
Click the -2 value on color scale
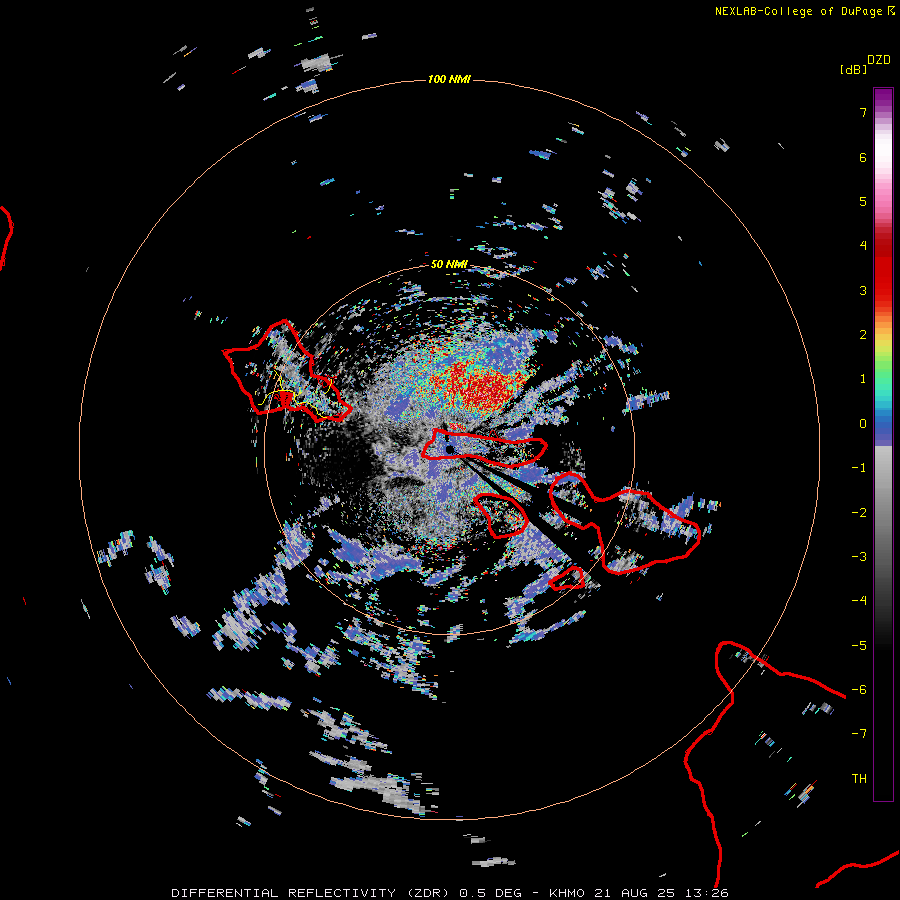(x=859, y=512)
